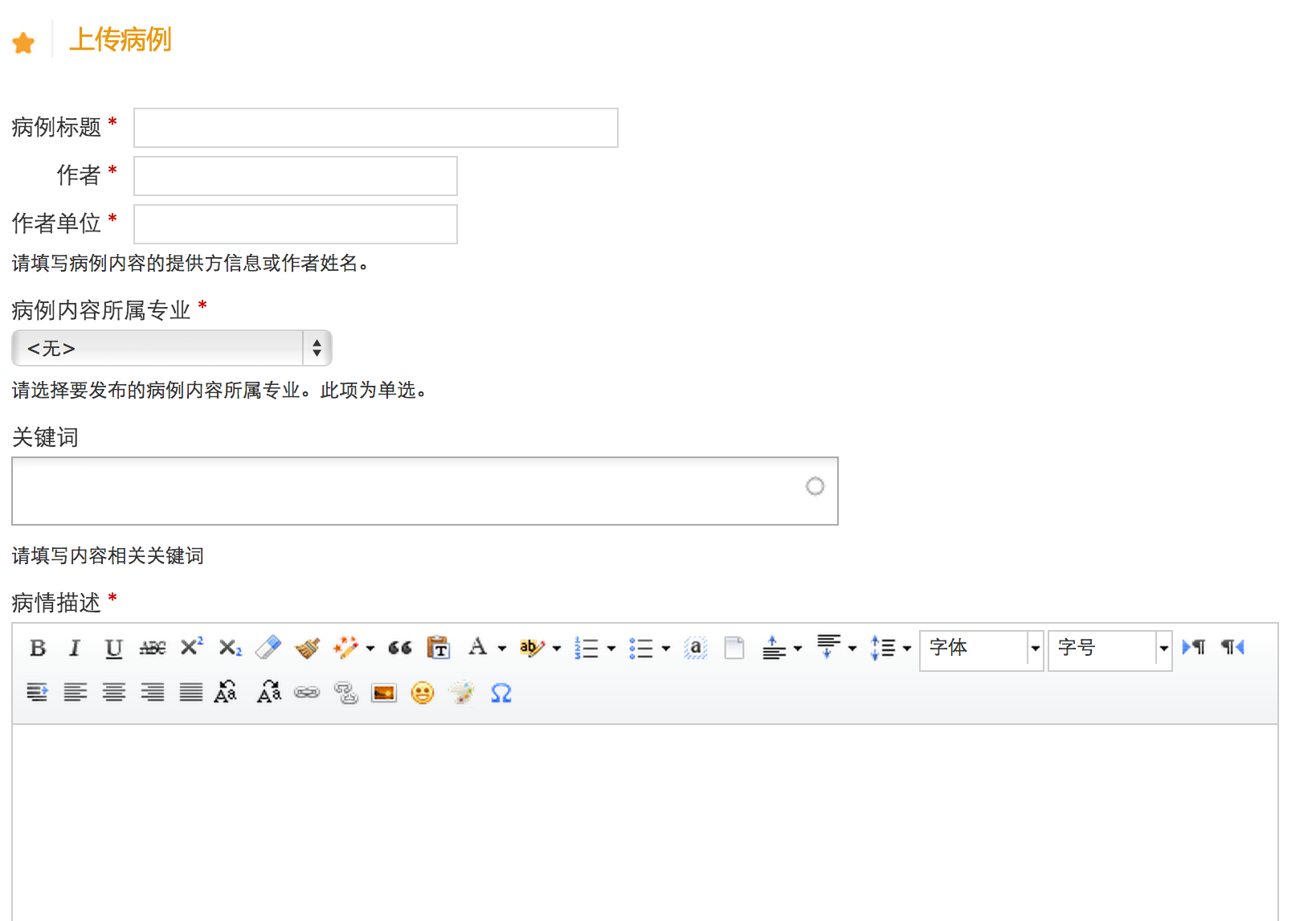Screen dimensions: 1316x921
Task: Open the emoticon smiley picker
Action: (x=423, y=693)
